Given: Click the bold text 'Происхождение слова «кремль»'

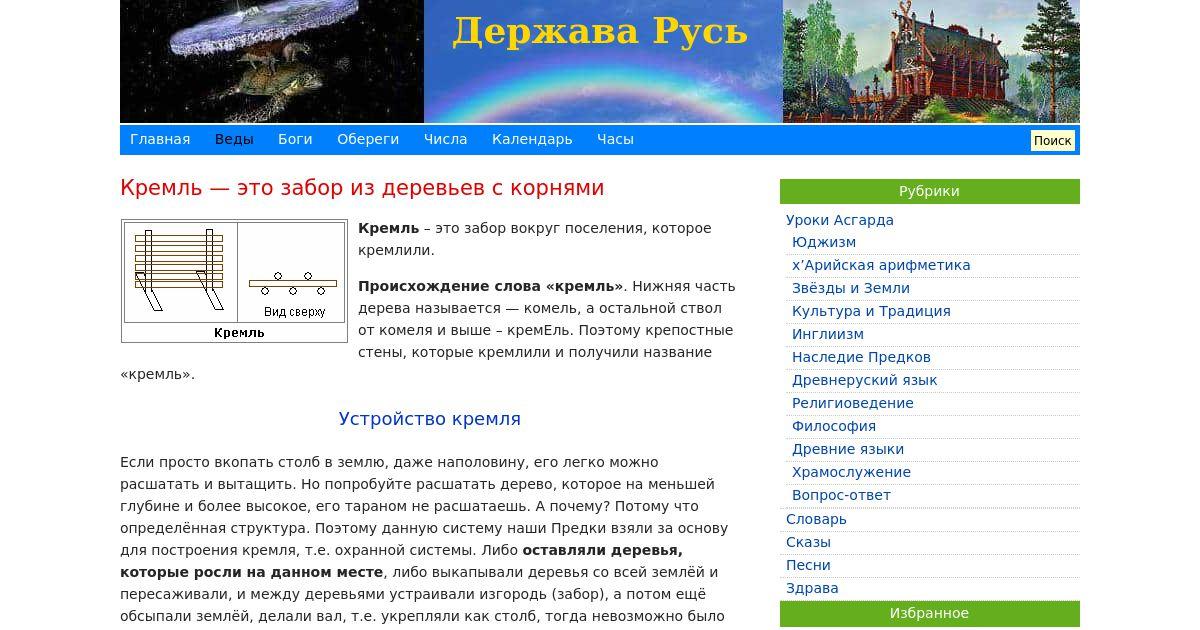Looking at the screenshot, I should coord(491,286).
